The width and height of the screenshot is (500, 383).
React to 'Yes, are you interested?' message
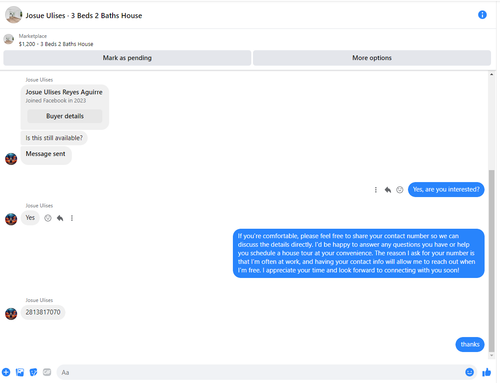[400, 190]
